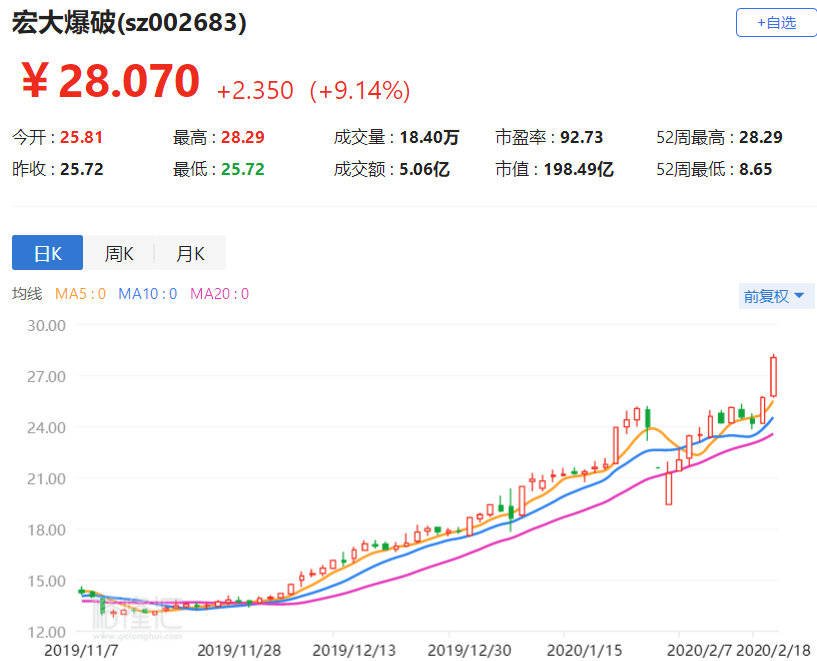Viewport: 817px width, 661px height.
Task: Click the 2020/1/15 date axis label
Action: pyautogui.click(x=585, y=650)
